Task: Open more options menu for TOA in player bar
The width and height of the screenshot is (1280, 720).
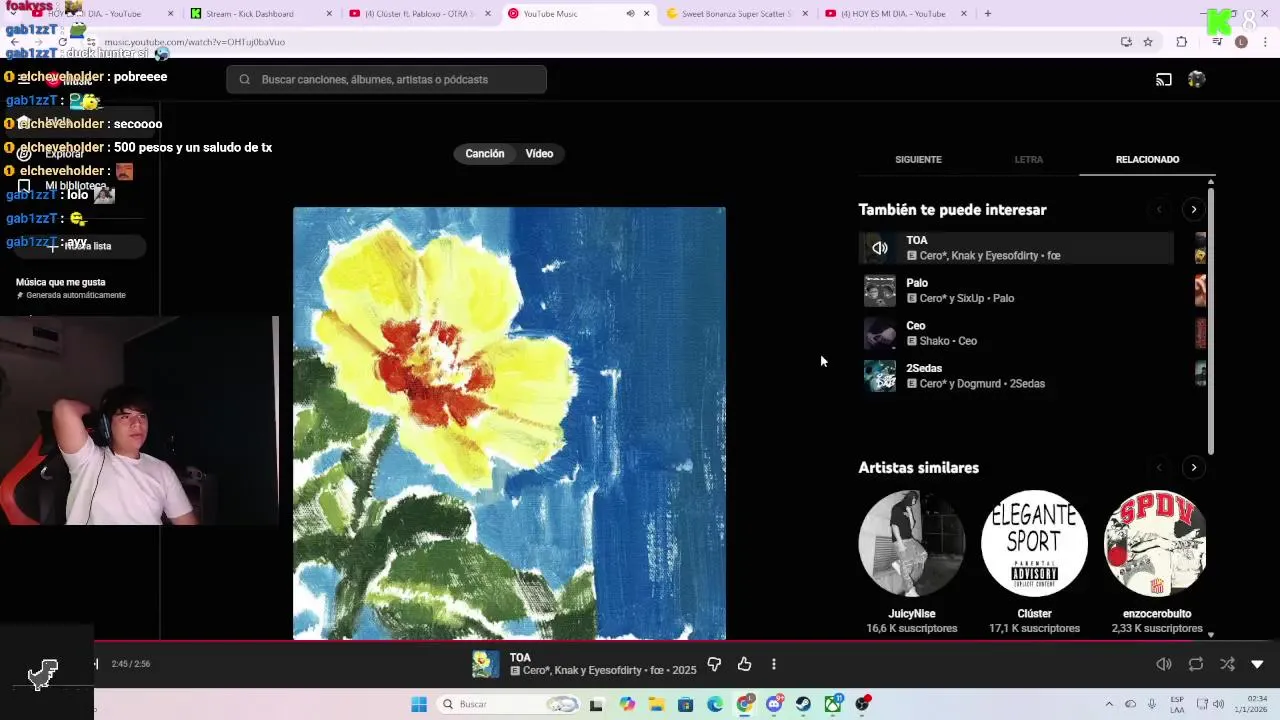Action: click(x=773, y=664)
